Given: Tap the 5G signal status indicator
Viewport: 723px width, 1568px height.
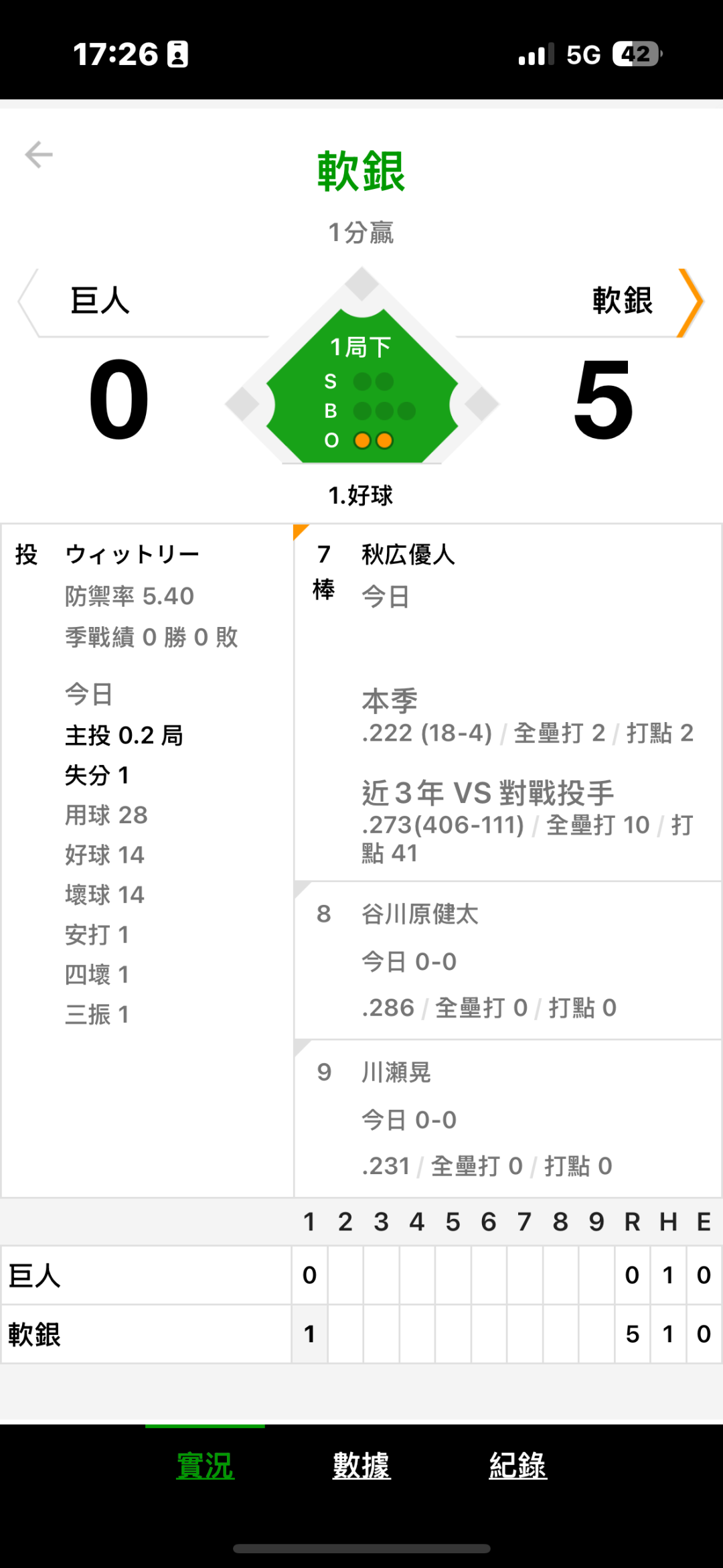Looking at the screenshot, I should point(583,55).
